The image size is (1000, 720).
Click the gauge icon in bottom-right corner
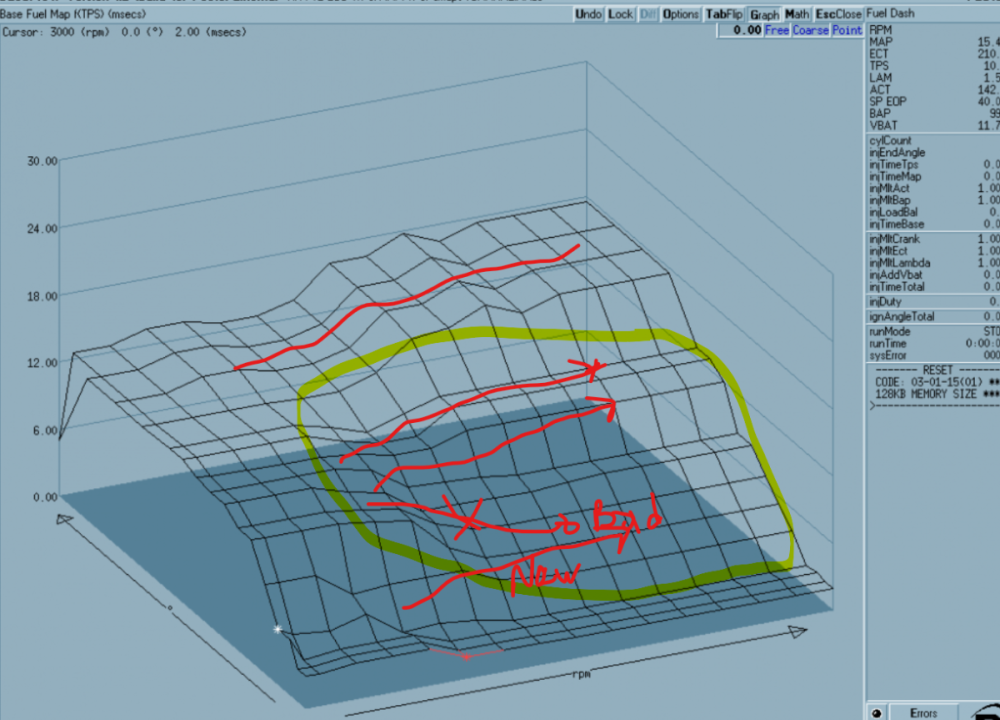pyautogui.click(x=980, y=710)
